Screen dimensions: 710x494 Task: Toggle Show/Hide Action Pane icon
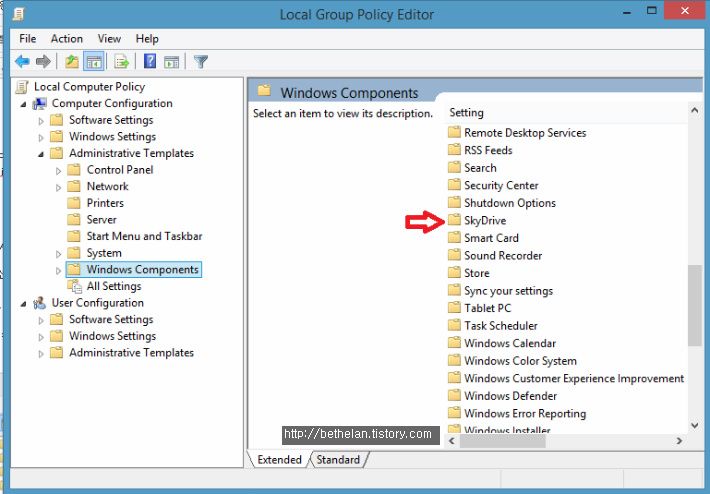coord(172,62)
